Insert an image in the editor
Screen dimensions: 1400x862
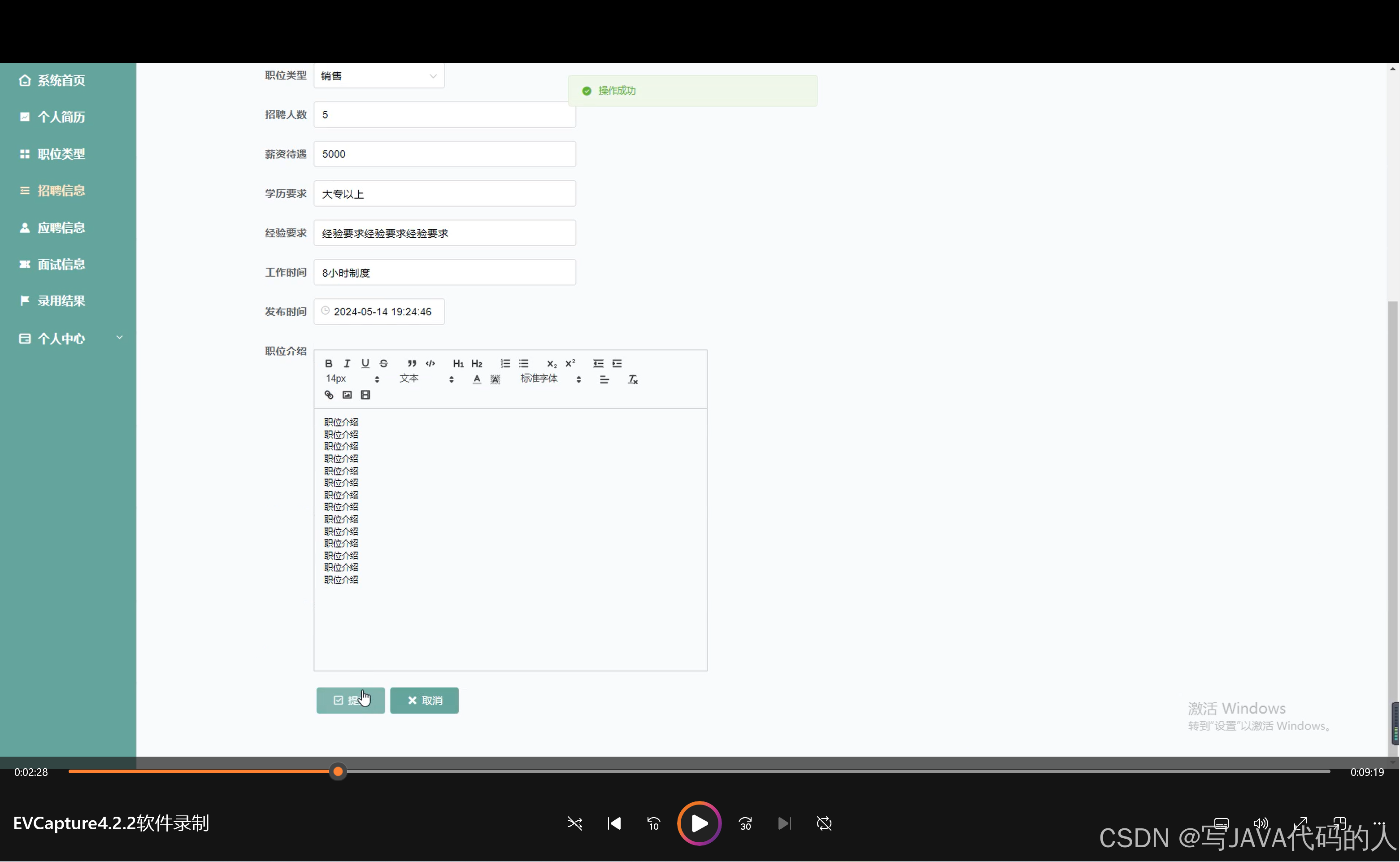pyautogui.click(x=347, y=395)
